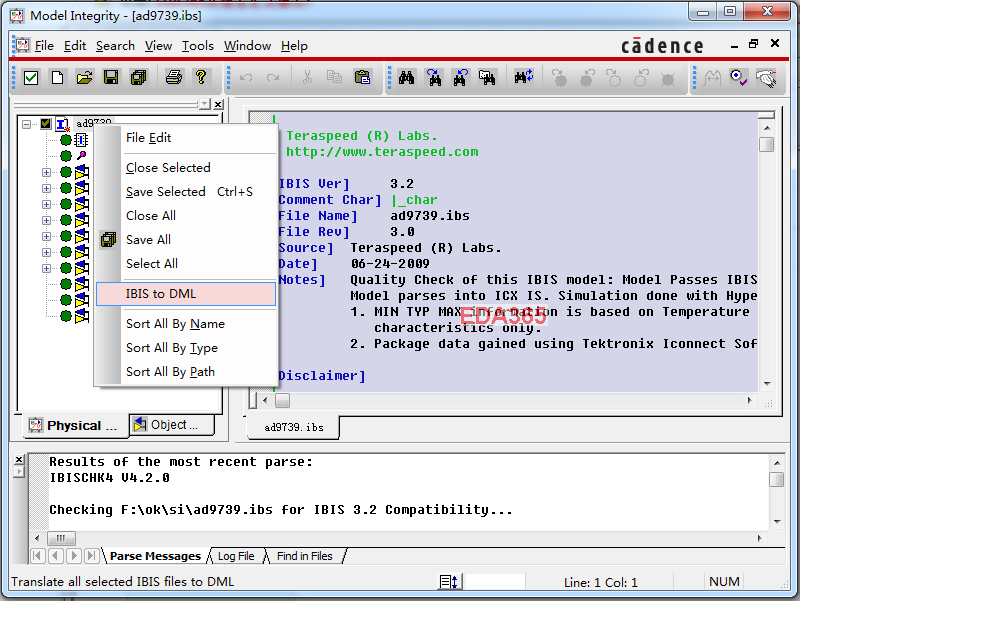The height and width of the screenshot is (630, 1008).
Task: Open Find with the plain binoculars icon
Action: [406, 78]
